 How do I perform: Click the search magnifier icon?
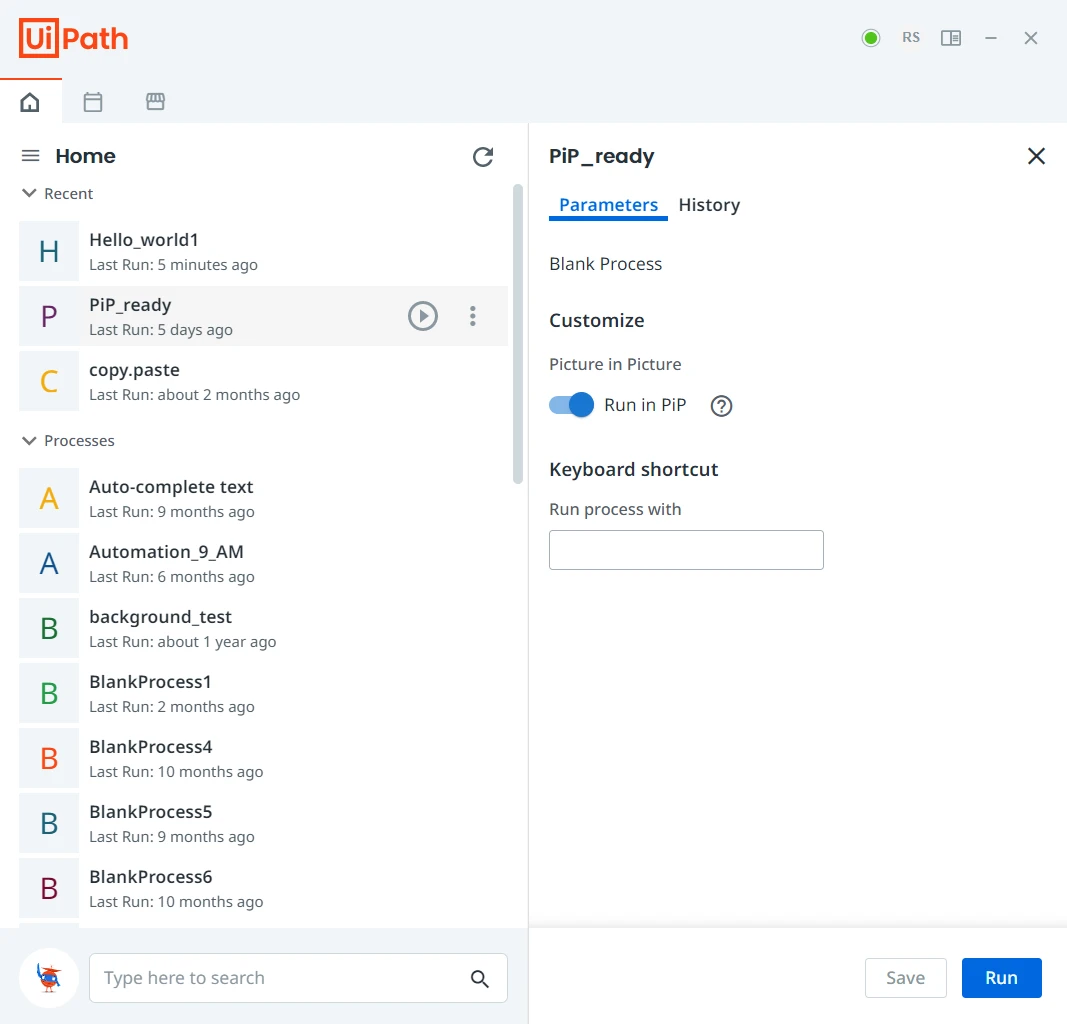(480, 978)
